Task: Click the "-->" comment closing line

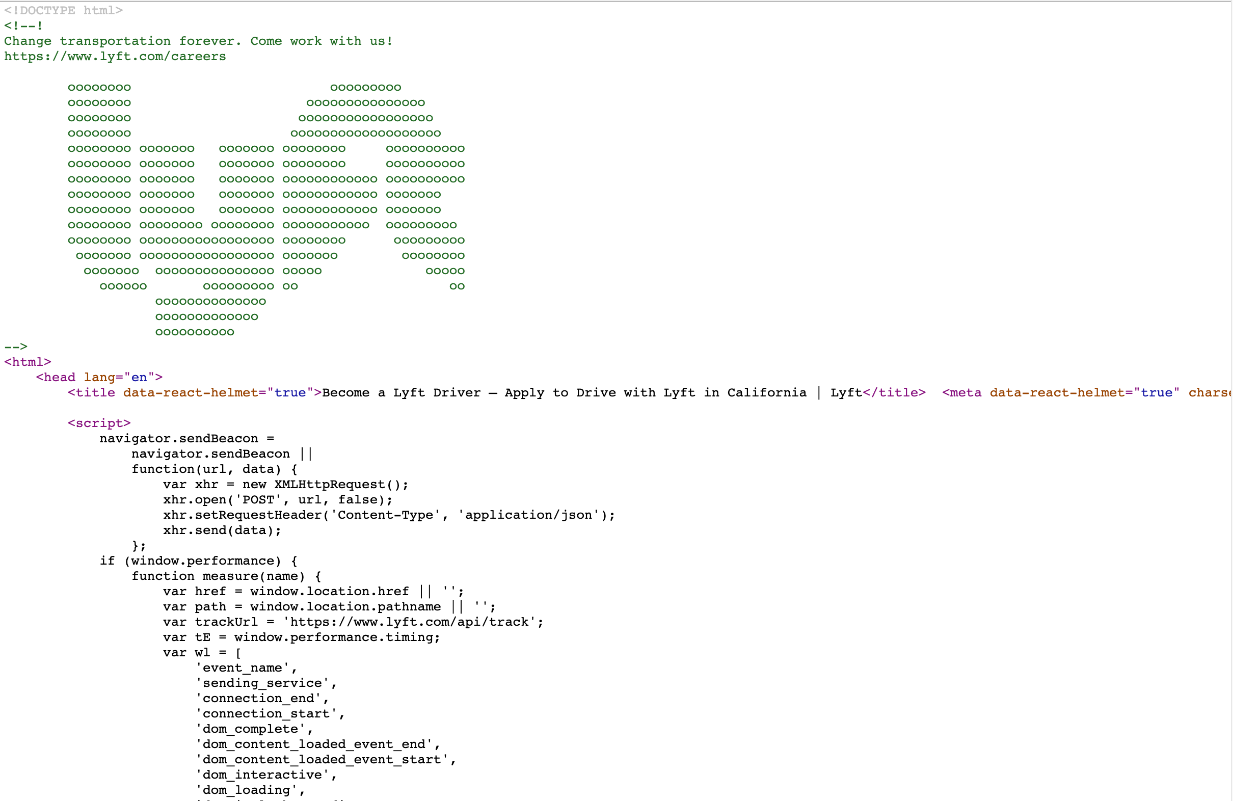Action: pos(16,347)
